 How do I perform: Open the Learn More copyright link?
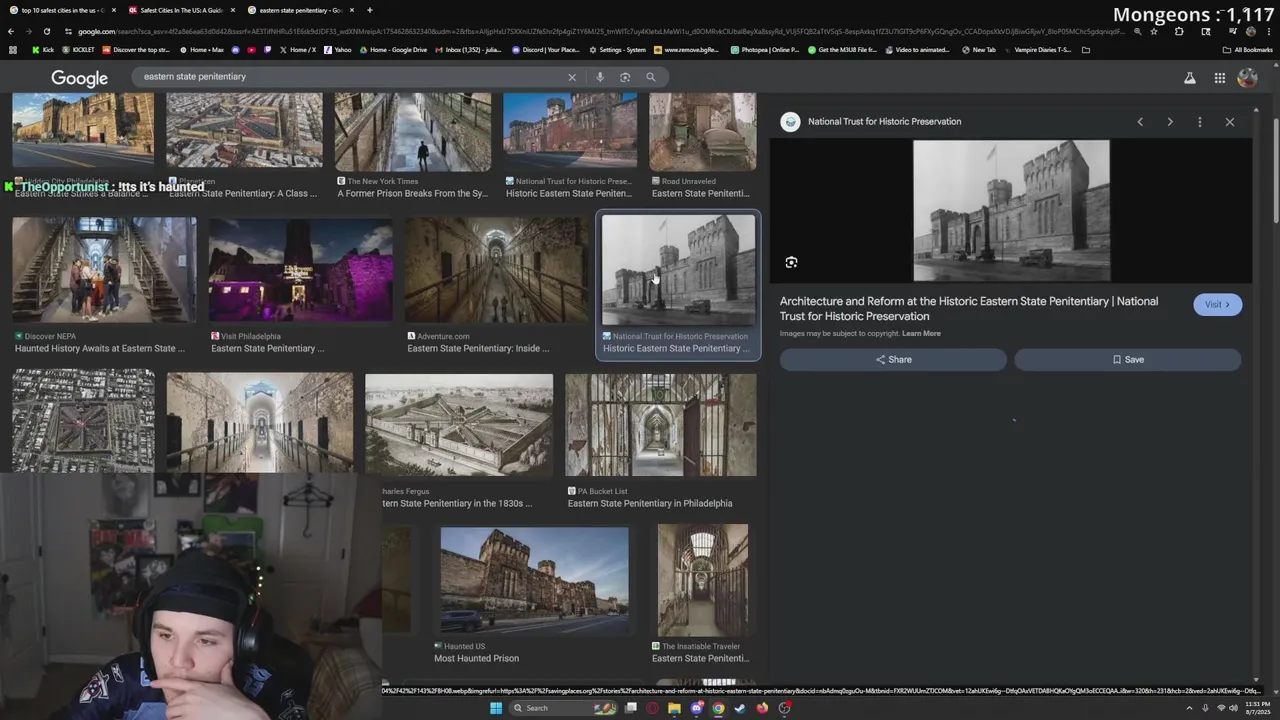coord(921,334)
